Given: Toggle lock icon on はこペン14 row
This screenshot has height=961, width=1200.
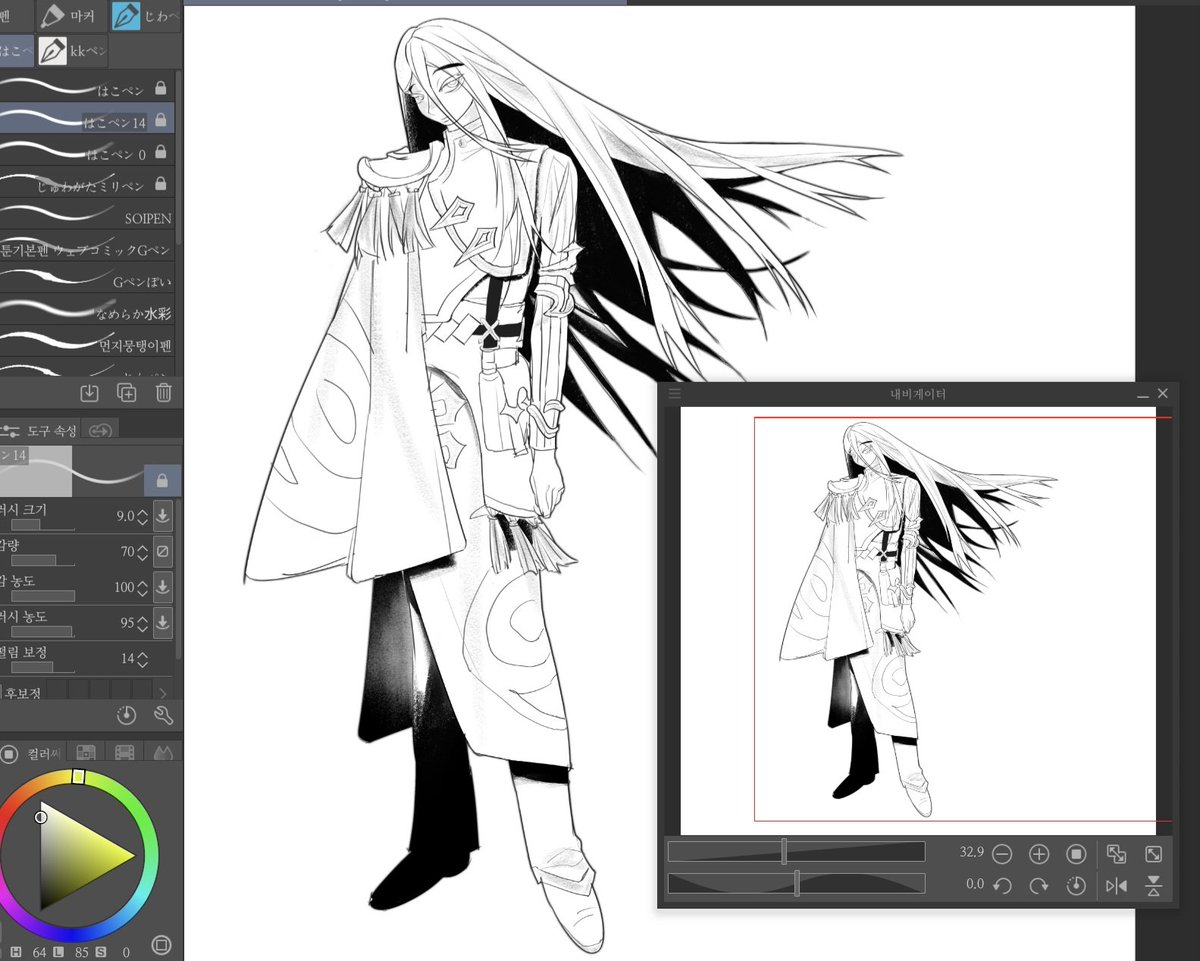Looking at the screenshot, I should coord(161,120).
